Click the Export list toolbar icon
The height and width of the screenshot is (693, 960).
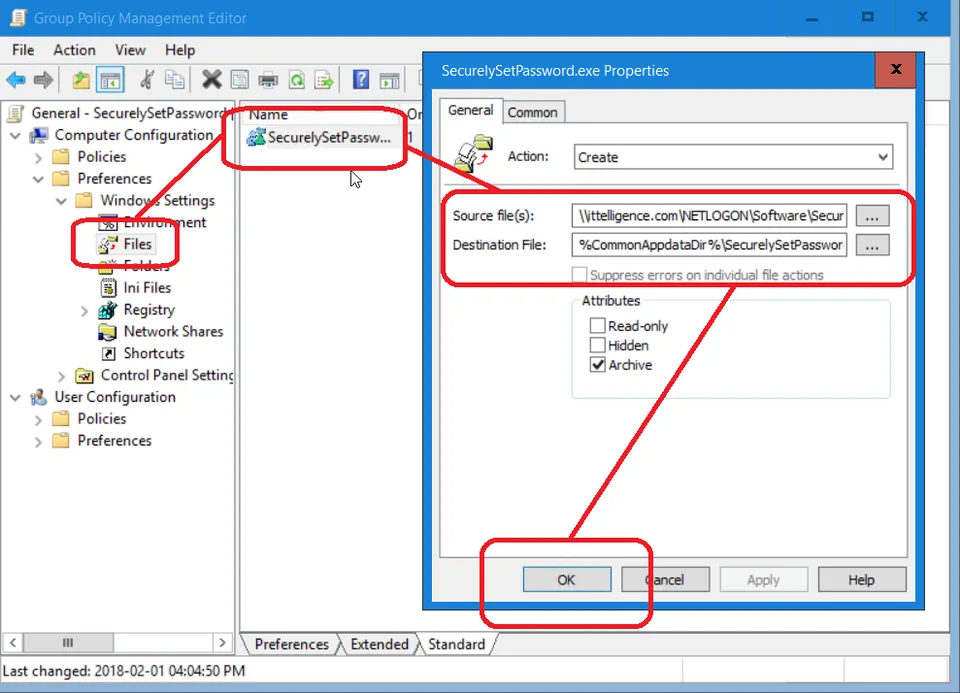click(x=324, y=80)
